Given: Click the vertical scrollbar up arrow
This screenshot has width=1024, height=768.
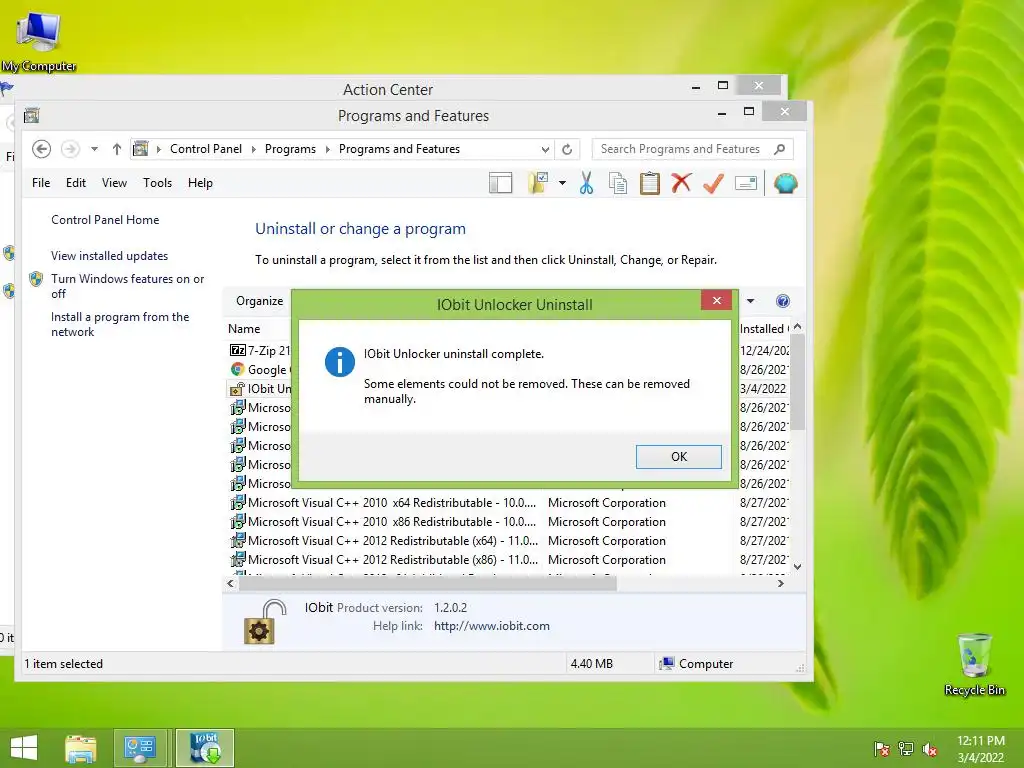Looking at the screenshot, I should pyautogui.click(x=797, y=327).
